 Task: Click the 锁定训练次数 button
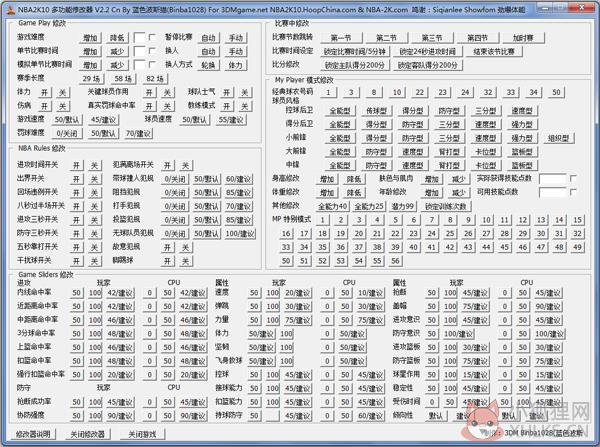[x=446, y=207]
